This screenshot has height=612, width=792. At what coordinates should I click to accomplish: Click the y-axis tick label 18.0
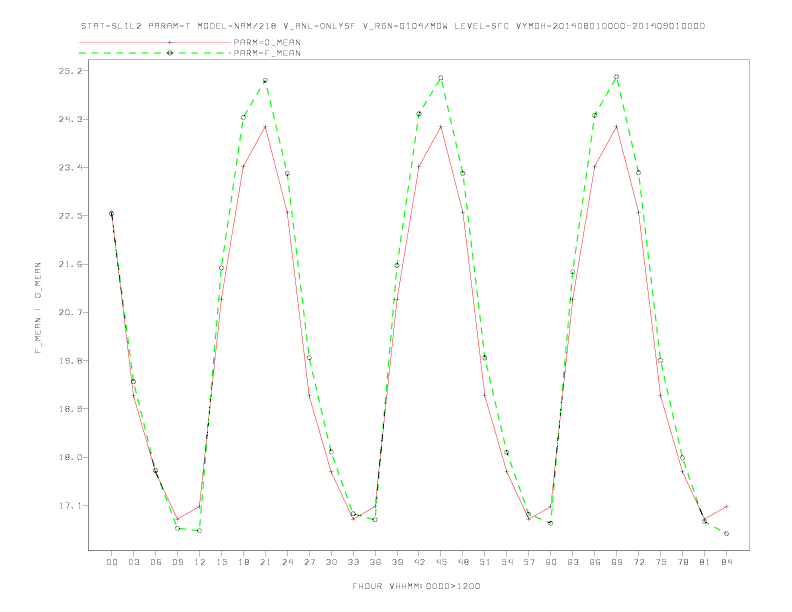pos(70,457)
